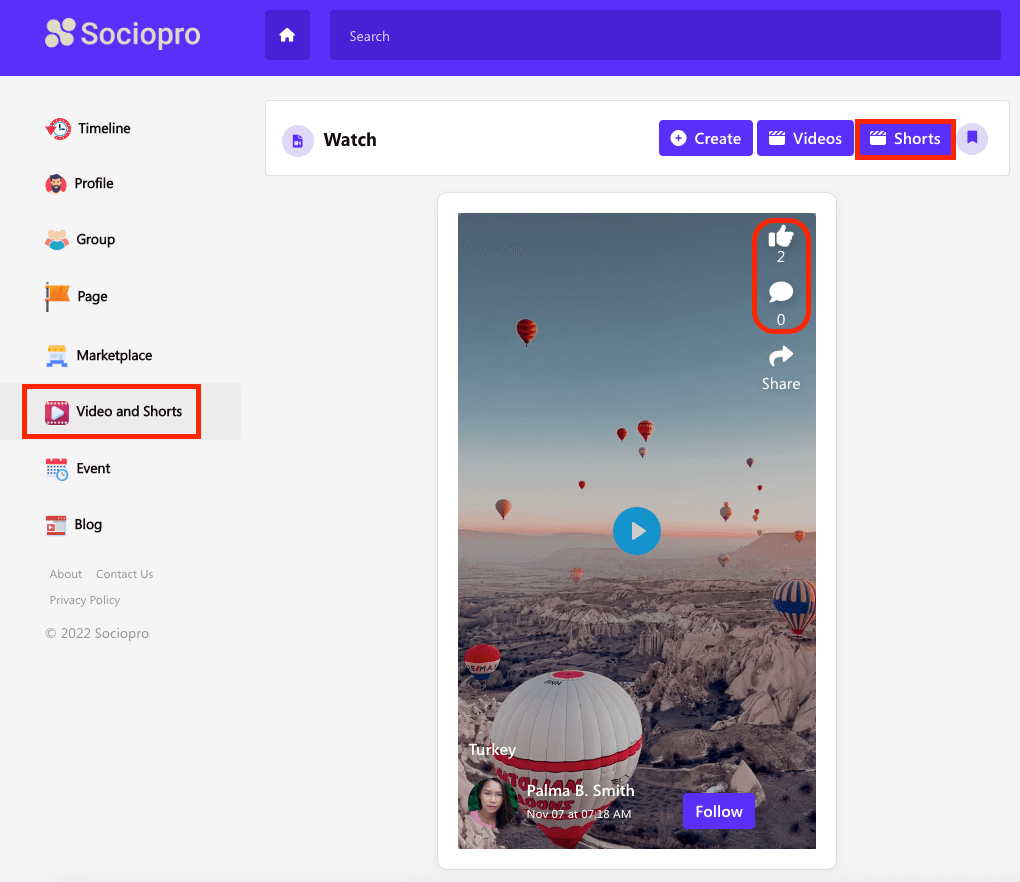Select Video and Shorts sidebar item

pos(128,411)
